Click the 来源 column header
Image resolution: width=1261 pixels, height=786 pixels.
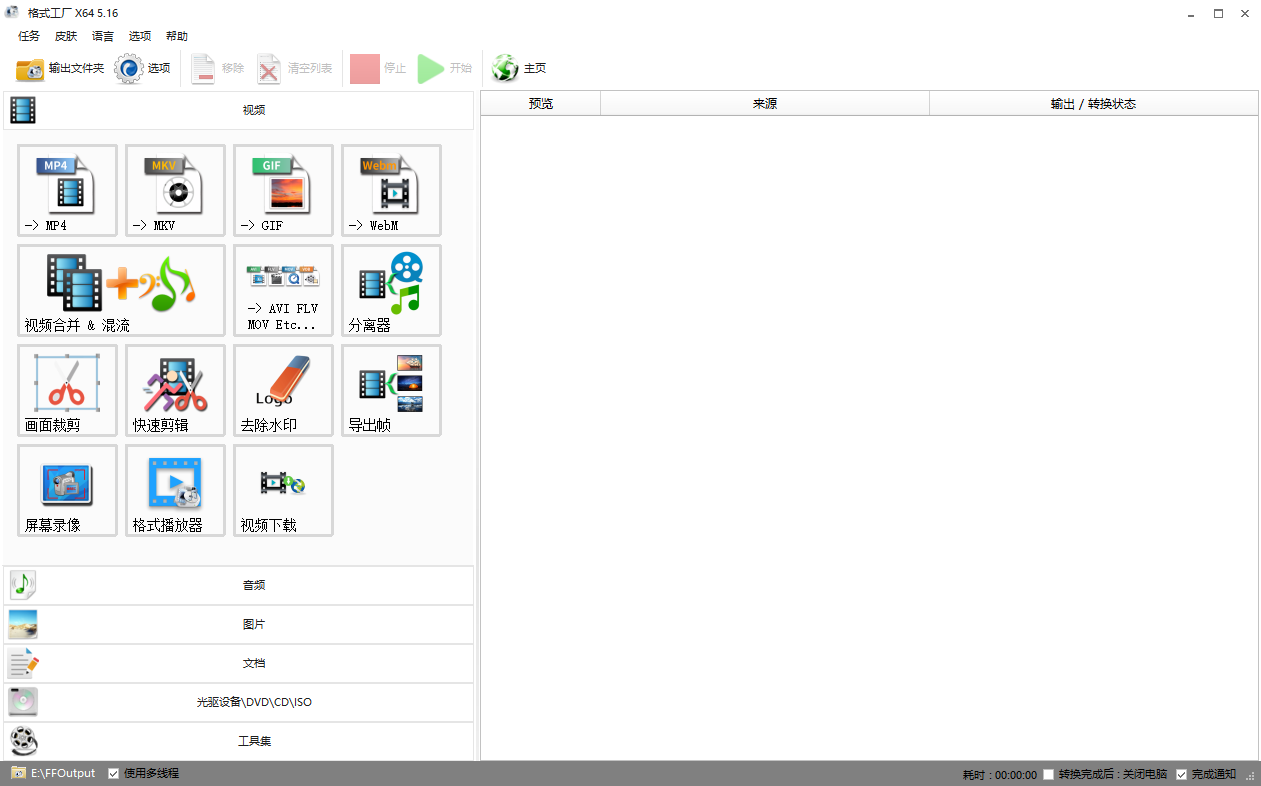coord(765,103)
